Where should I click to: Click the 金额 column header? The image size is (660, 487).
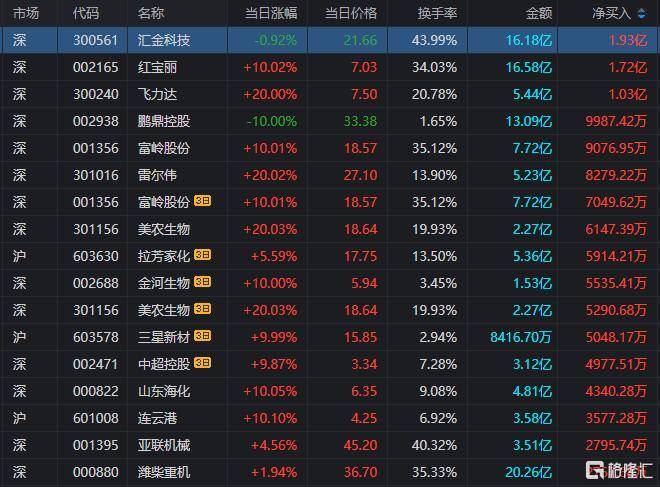point(538,14)
